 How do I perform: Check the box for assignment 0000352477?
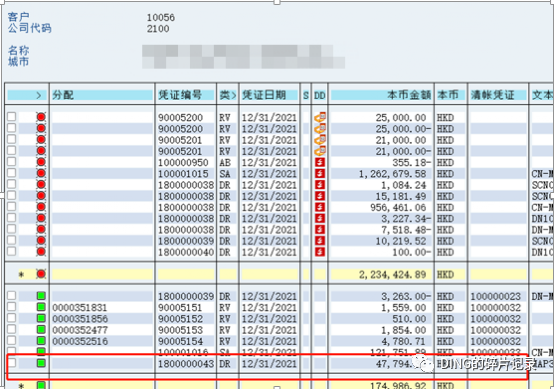point(12,329)
